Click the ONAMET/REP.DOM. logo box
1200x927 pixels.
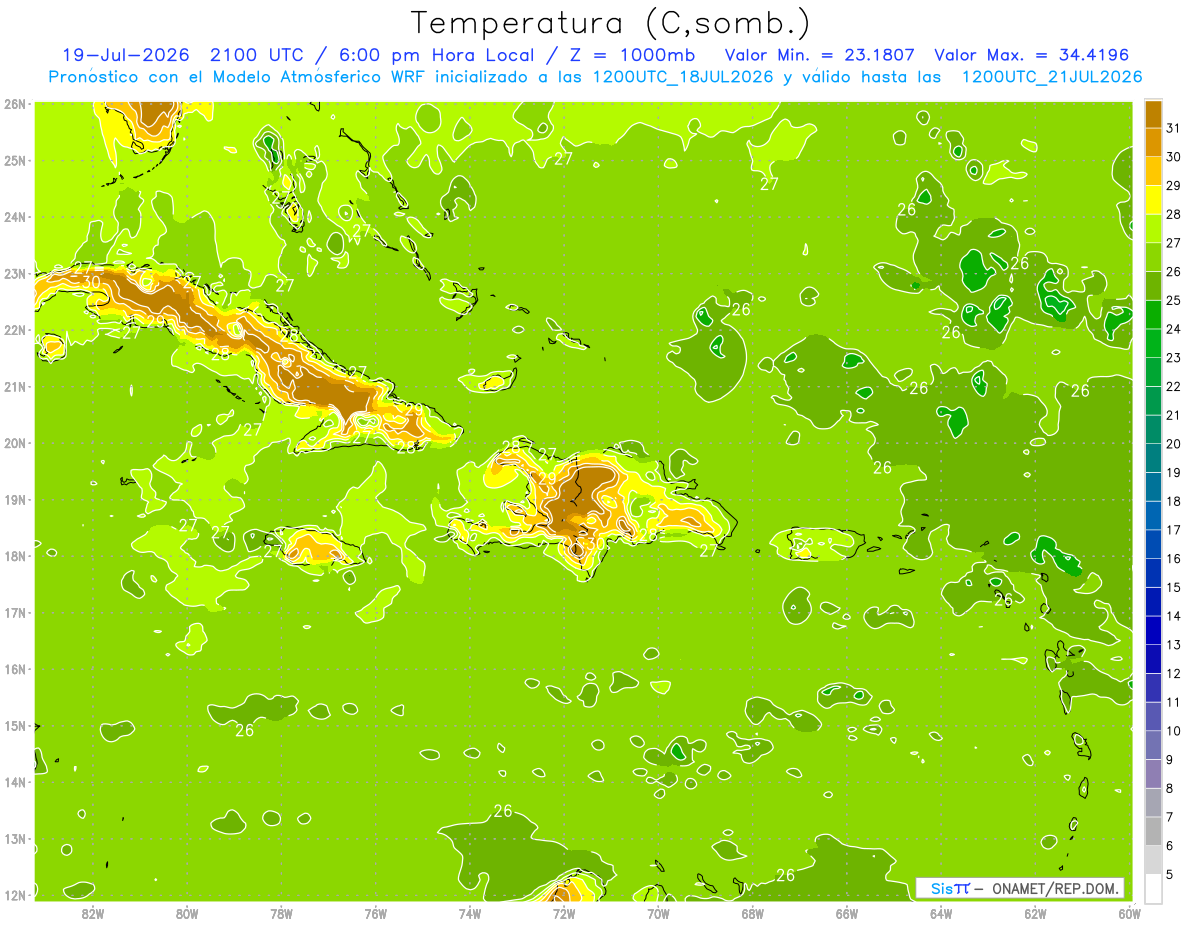point(1020,888)
